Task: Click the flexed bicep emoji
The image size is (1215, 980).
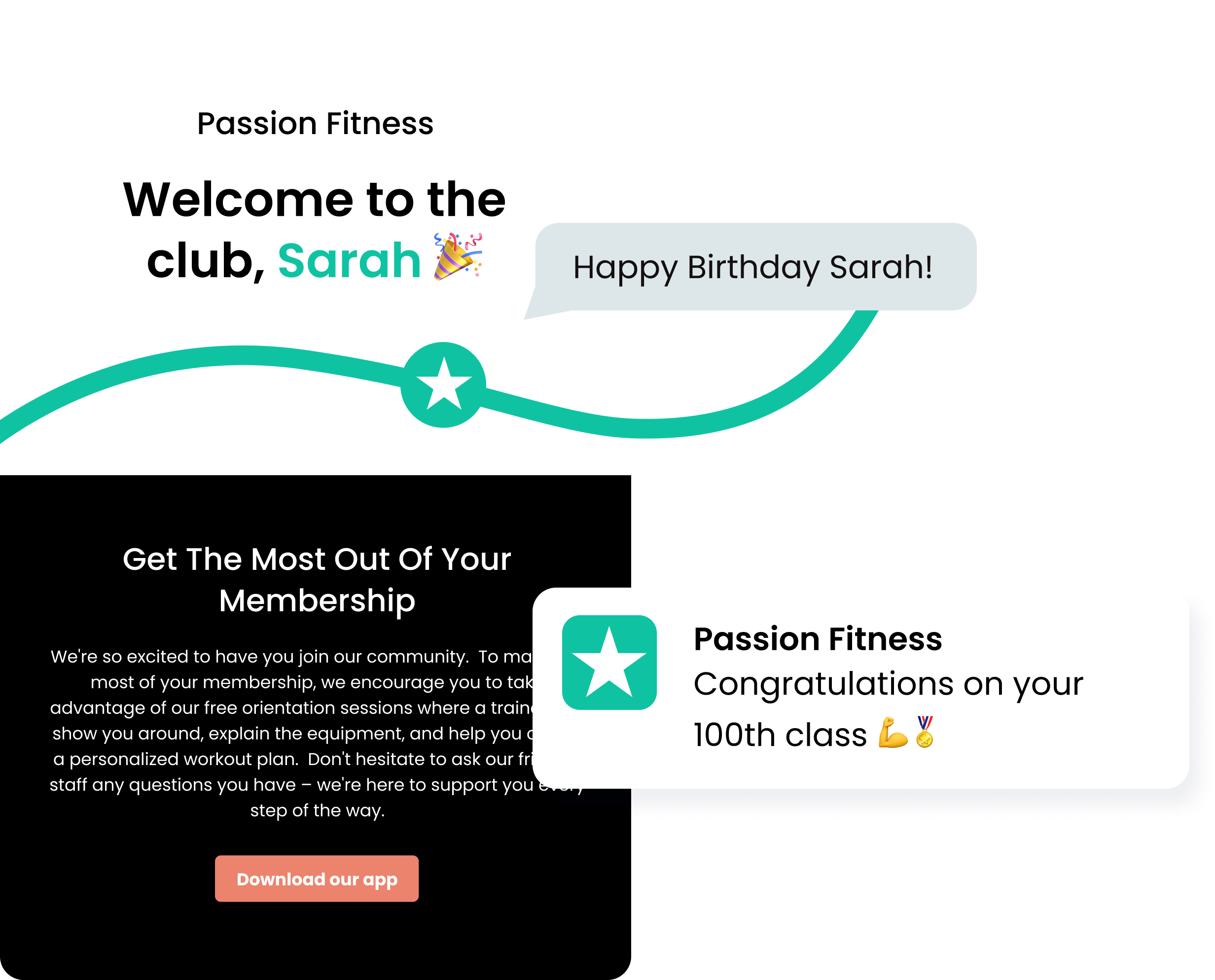Action: coord(893,732)
